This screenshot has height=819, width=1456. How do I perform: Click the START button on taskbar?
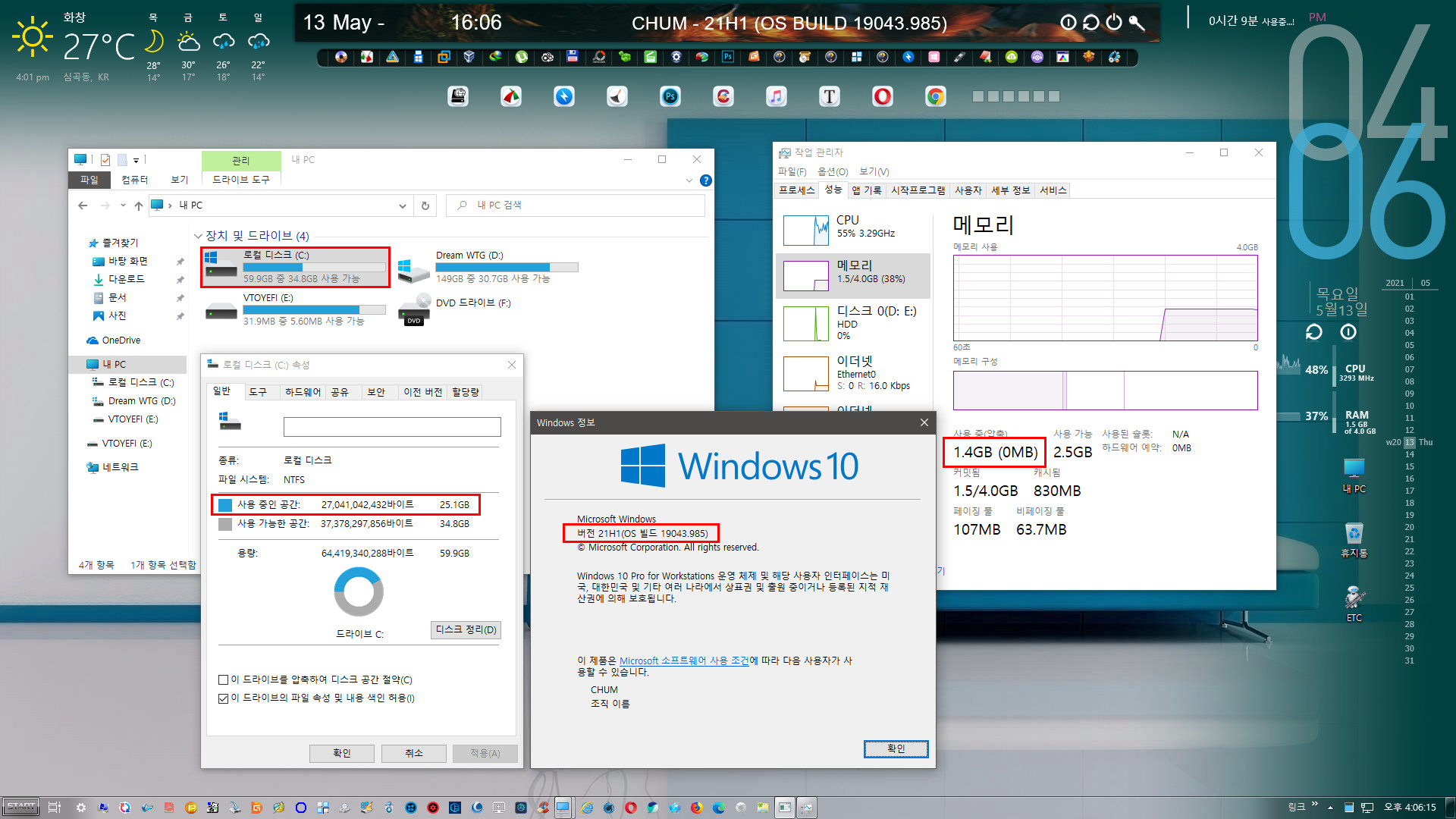(20, 807)
